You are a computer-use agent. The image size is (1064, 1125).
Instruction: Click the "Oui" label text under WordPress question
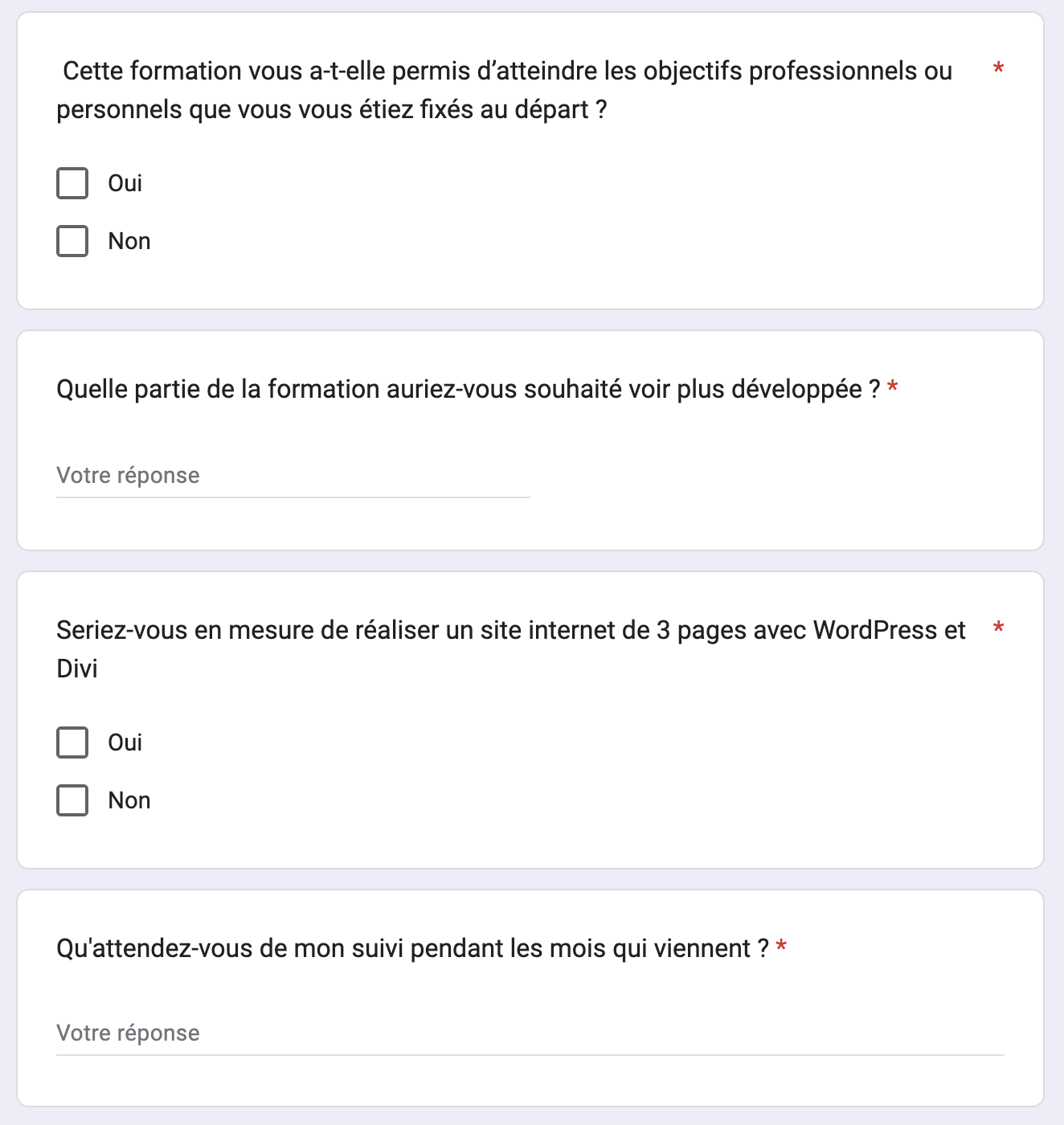[125, 742]
